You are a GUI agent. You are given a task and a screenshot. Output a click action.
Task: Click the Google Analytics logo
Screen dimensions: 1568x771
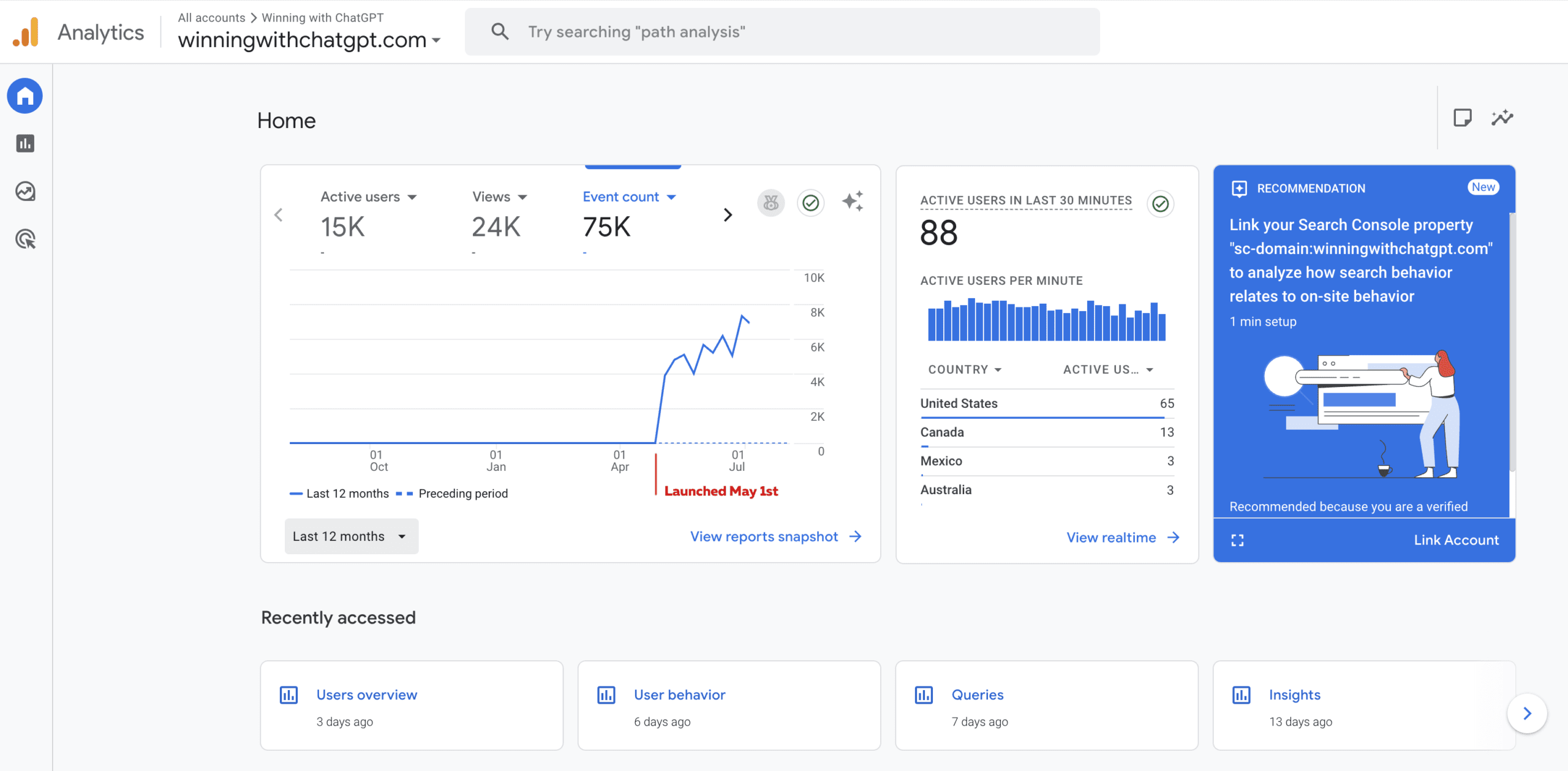click(x=26, y=32)
